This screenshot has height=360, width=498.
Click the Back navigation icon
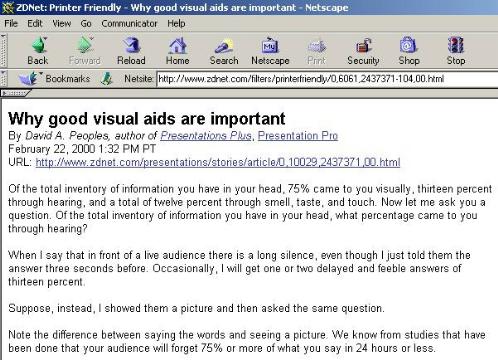click(x=38, y=51)
